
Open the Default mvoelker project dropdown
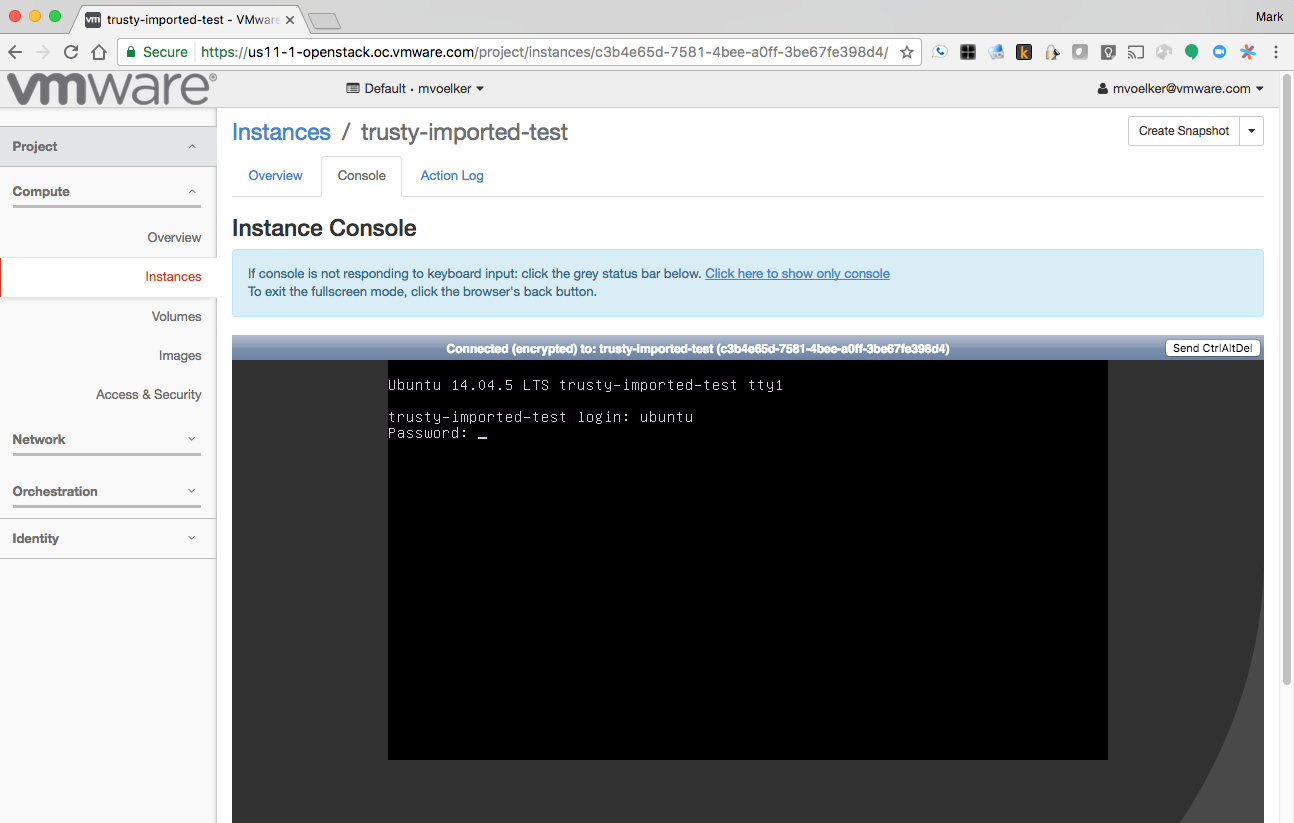pos(415,88)
